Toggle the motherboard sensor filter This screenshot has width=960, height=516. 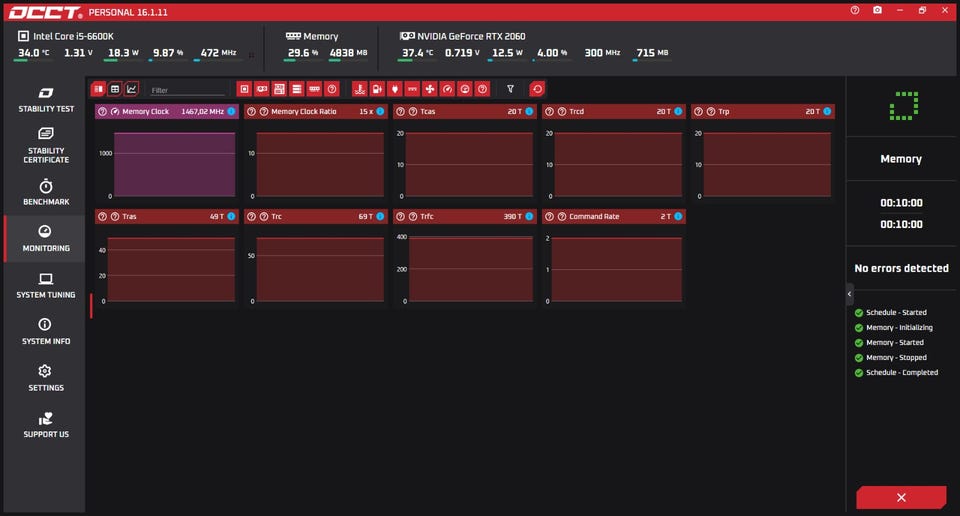(279, 89)
